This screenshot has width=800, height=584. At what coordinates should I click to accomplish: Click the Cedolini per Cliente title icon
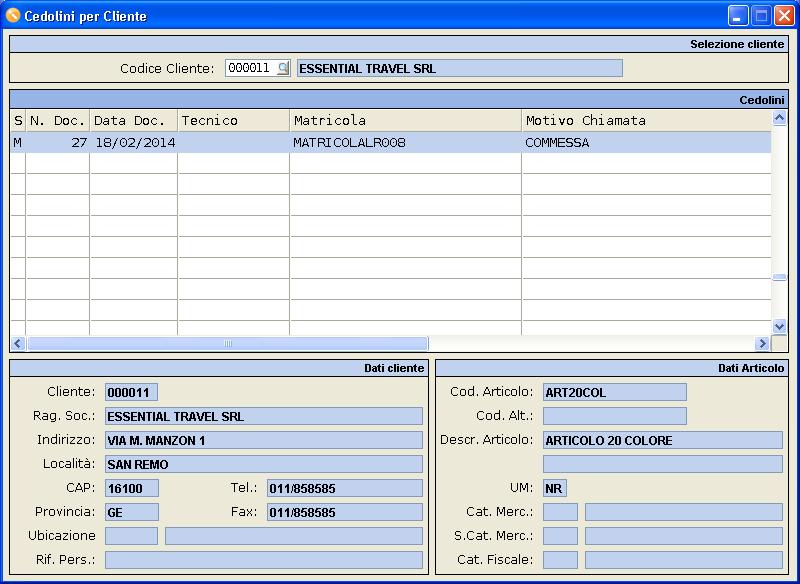point(12,16)
